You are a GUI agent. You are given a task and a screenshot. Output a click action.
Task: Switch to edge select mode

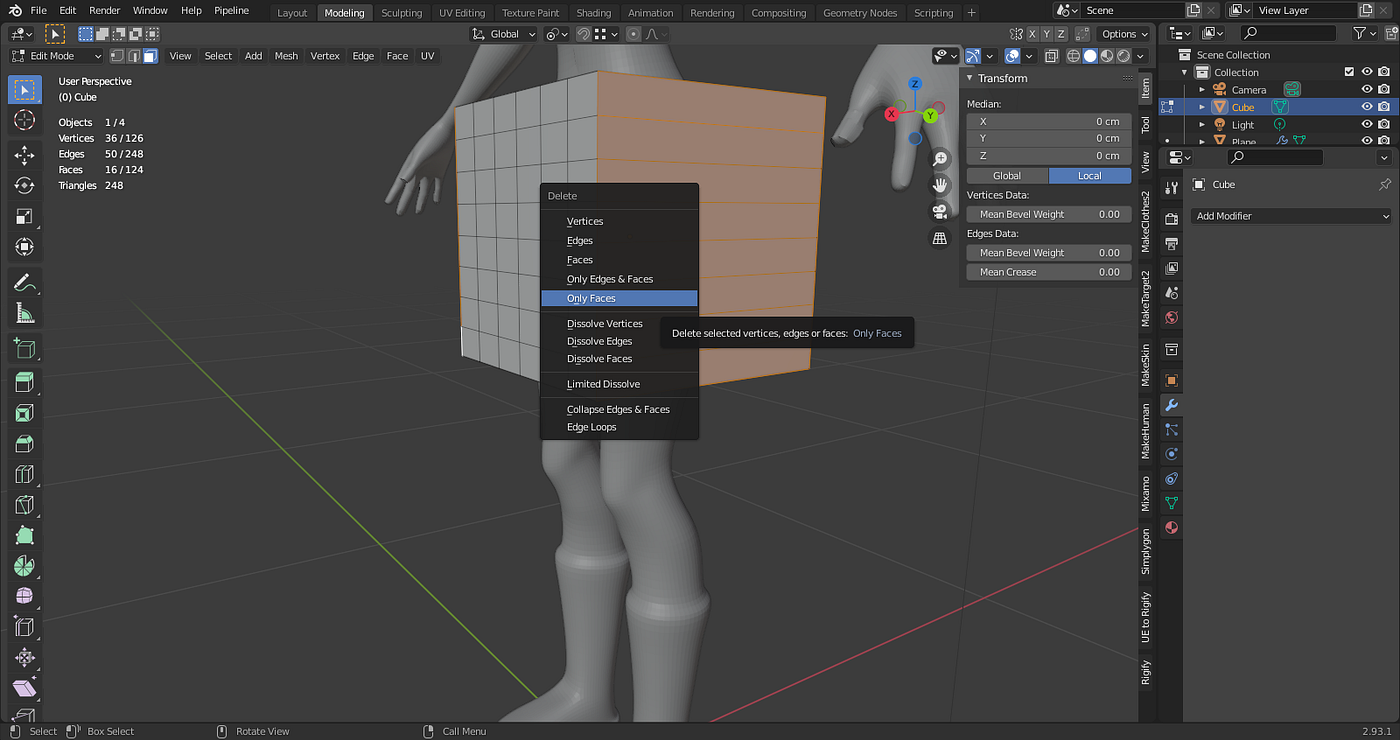133,56
